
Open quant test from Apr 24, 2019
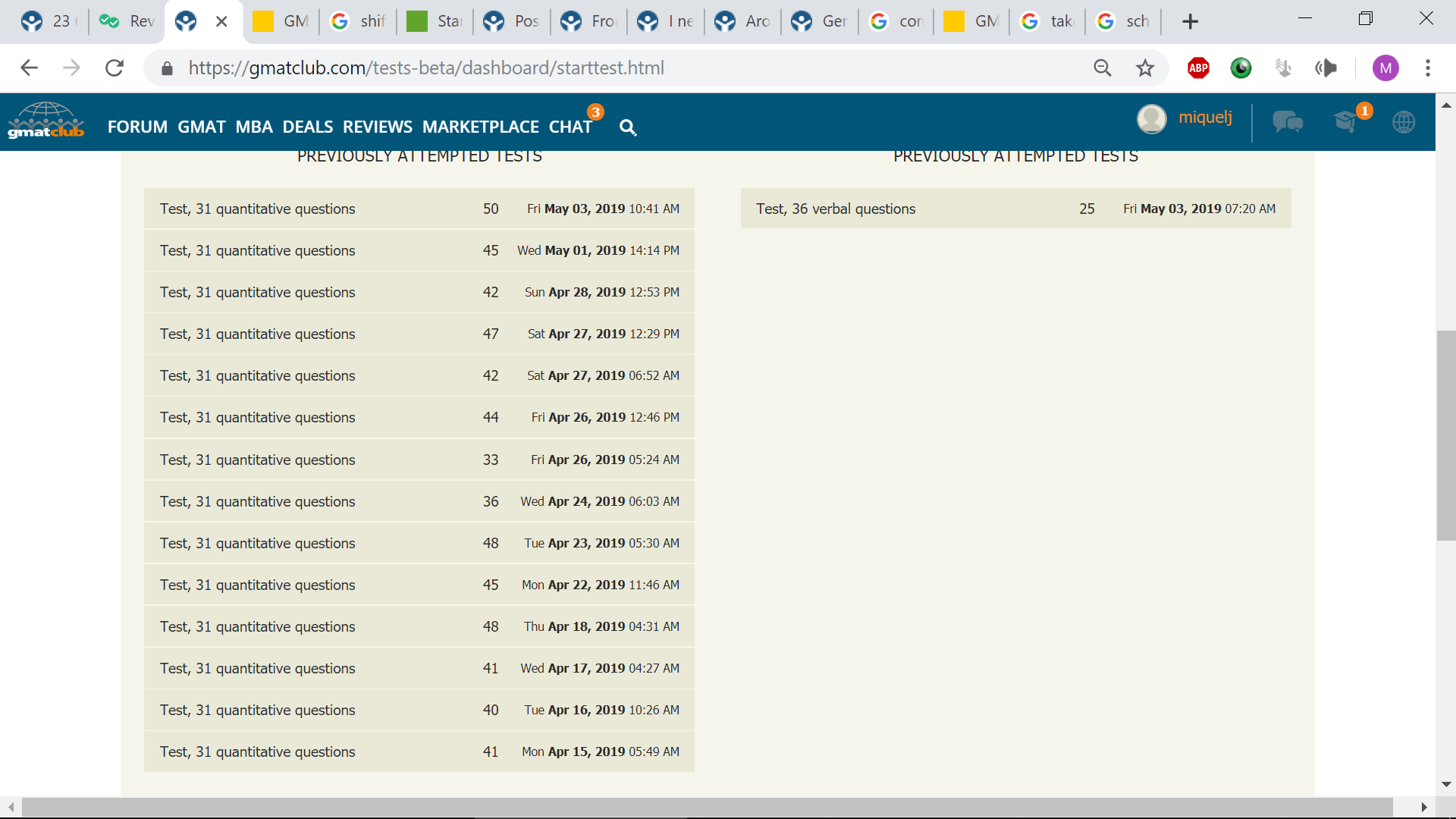point(419,501)
